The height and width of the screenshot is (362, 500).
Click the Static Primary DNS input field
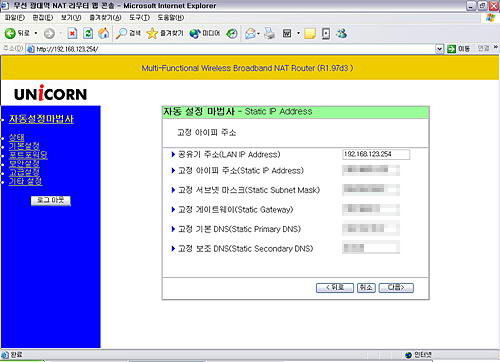[371, 229]
